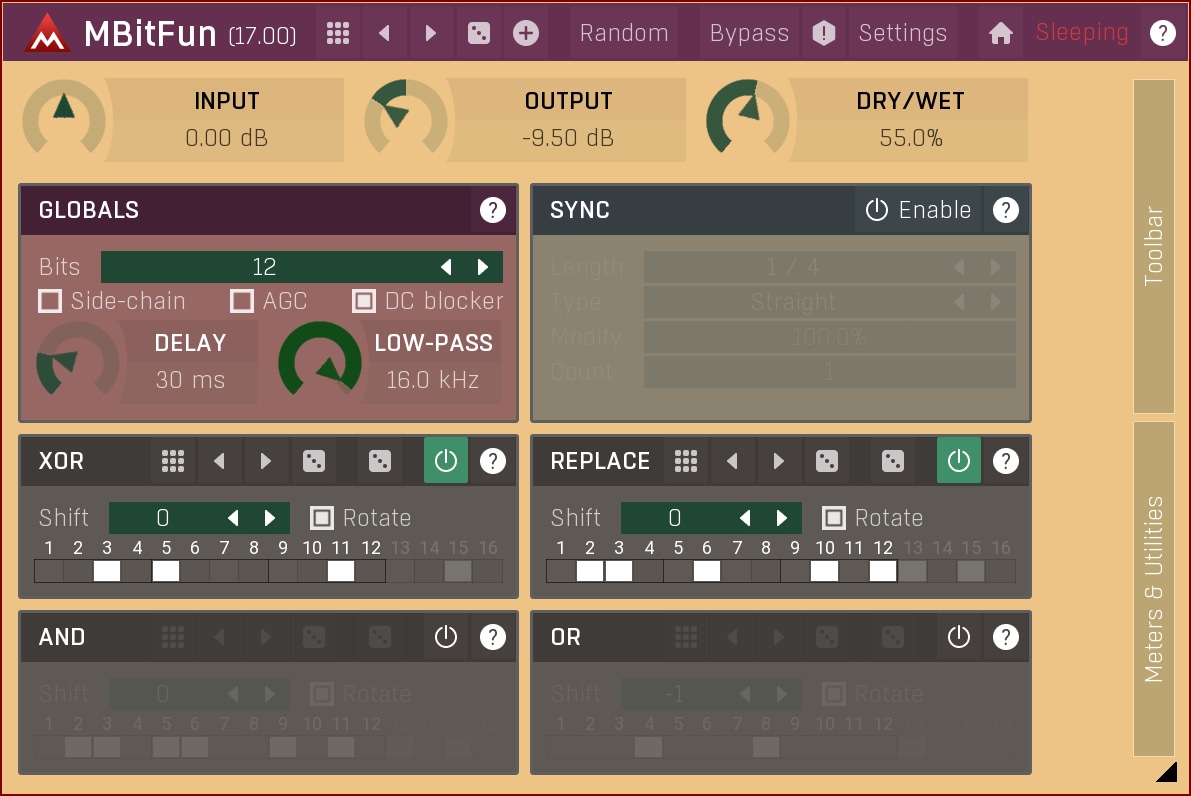Image resolution: width=1191 pixels, height=796 pixels.
Task: Toggle Rotate checkbox in REPLACE panel
Action: (833, 518)
